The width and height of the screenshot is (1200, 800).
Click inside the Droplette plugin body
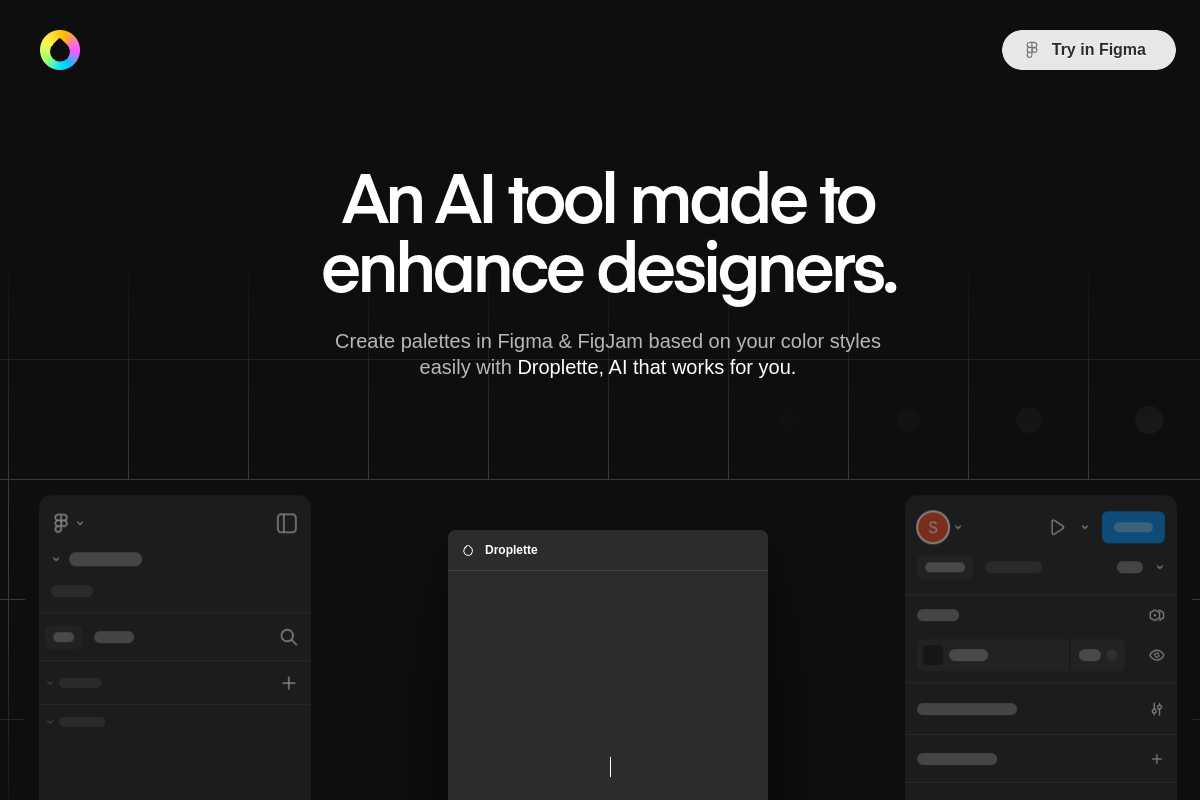pos(608,685)
